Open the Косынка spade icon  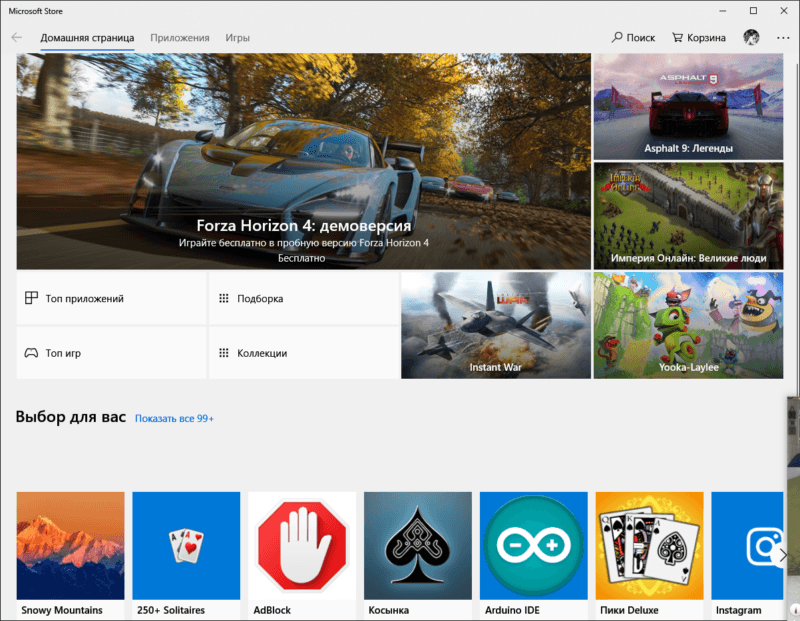tap(418, 545)
